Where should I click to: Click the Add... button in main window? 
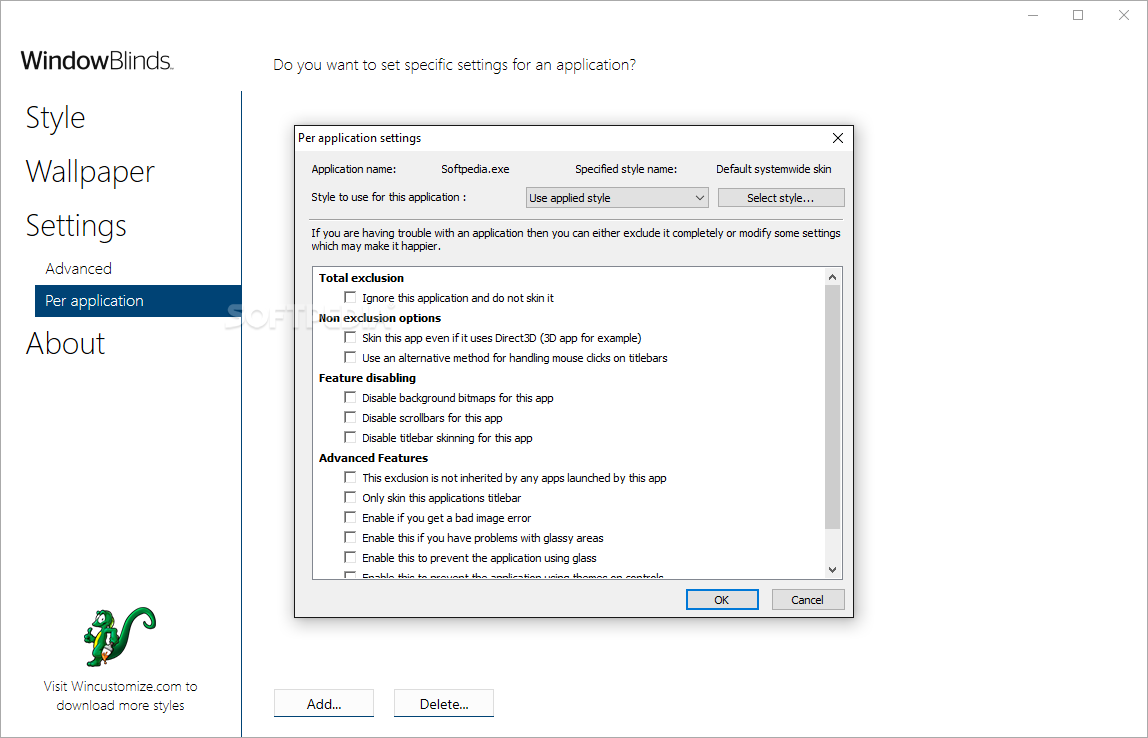[324, 704]
